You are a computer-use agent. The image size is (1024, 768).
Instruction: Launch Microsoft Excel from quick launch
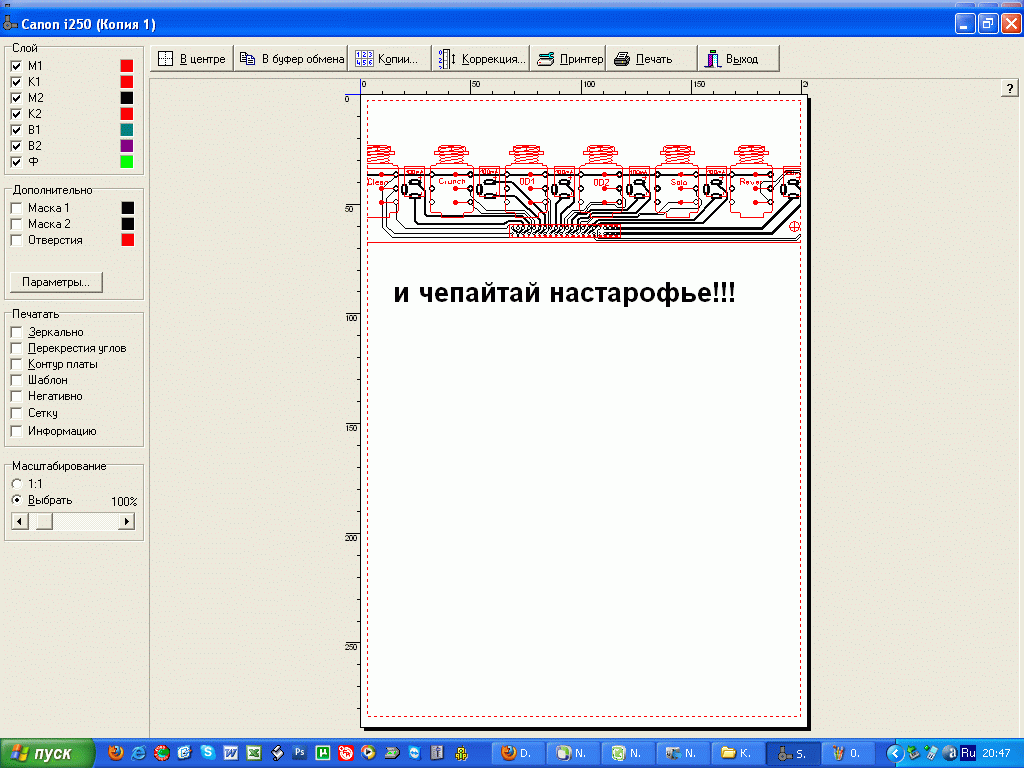tap(253, 753)
